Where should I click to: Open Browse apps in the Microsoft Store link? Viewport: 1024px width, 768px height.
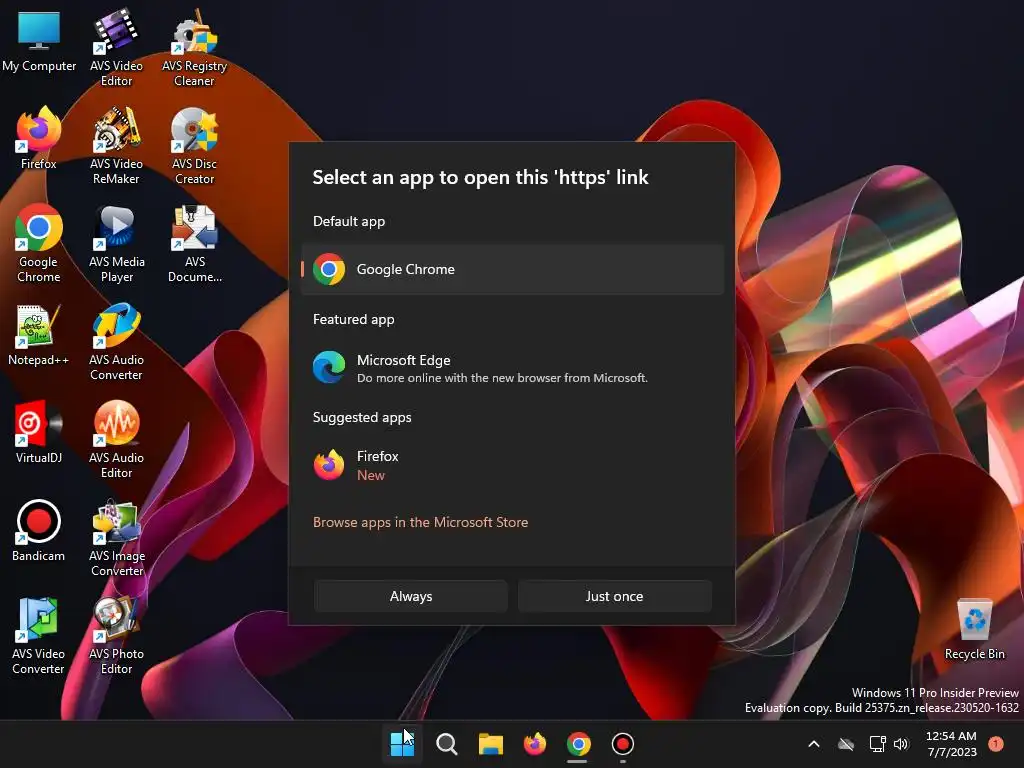pos(420,522)
